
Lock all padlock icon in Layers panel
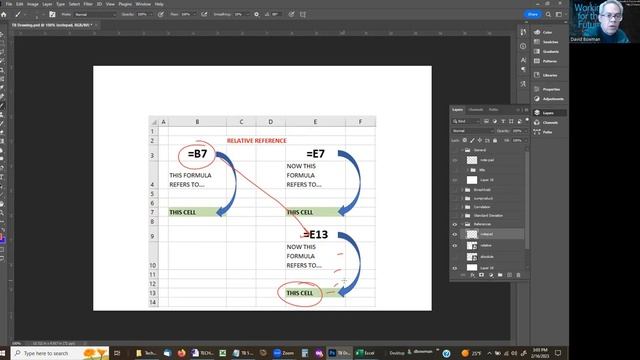(495, 140)
